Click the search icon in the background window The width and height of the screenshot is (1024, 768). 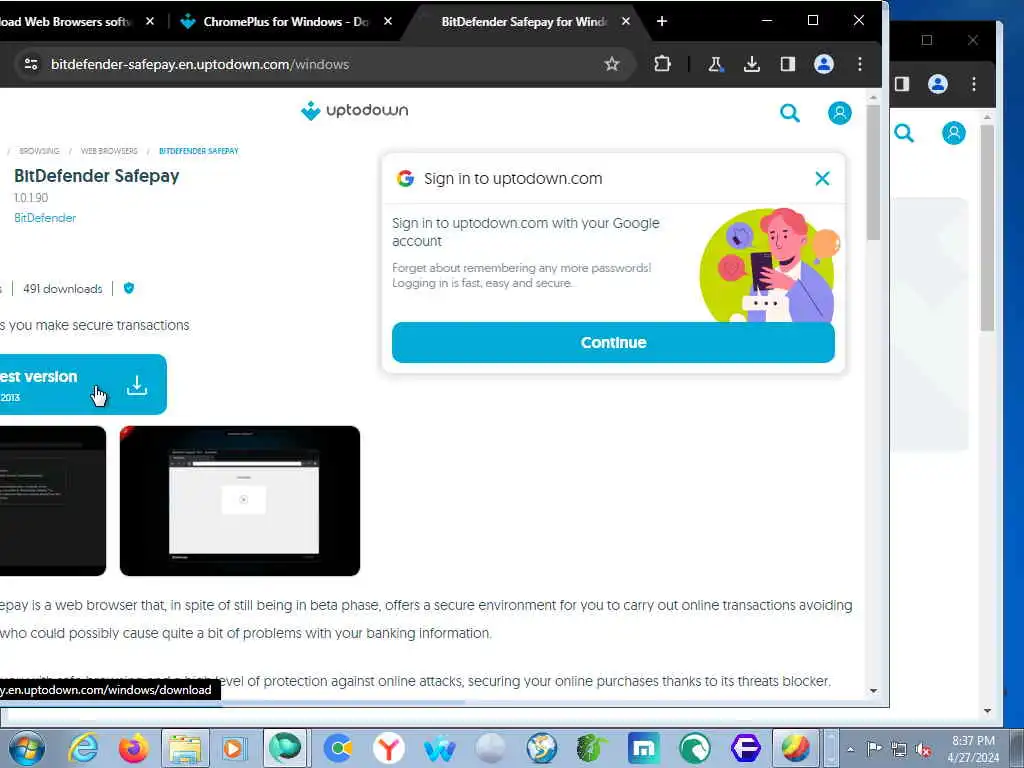click(x=904, y=133)
